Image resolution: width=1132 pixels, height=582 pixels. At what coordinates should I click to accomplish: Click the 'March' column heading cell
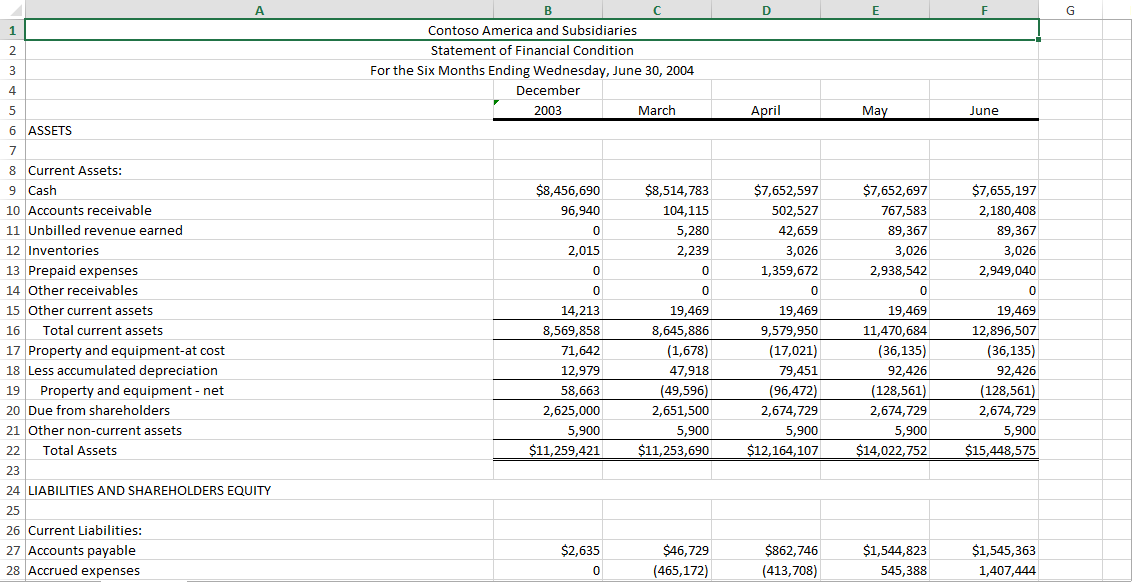point(657,110)
